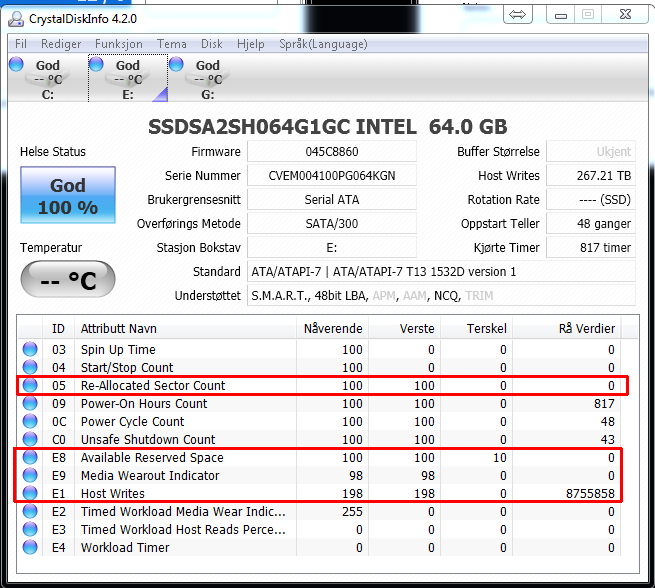This screenshot has height=588, width=655.
Task: Click status orb for Workload Timer
Action: [30, 547]
